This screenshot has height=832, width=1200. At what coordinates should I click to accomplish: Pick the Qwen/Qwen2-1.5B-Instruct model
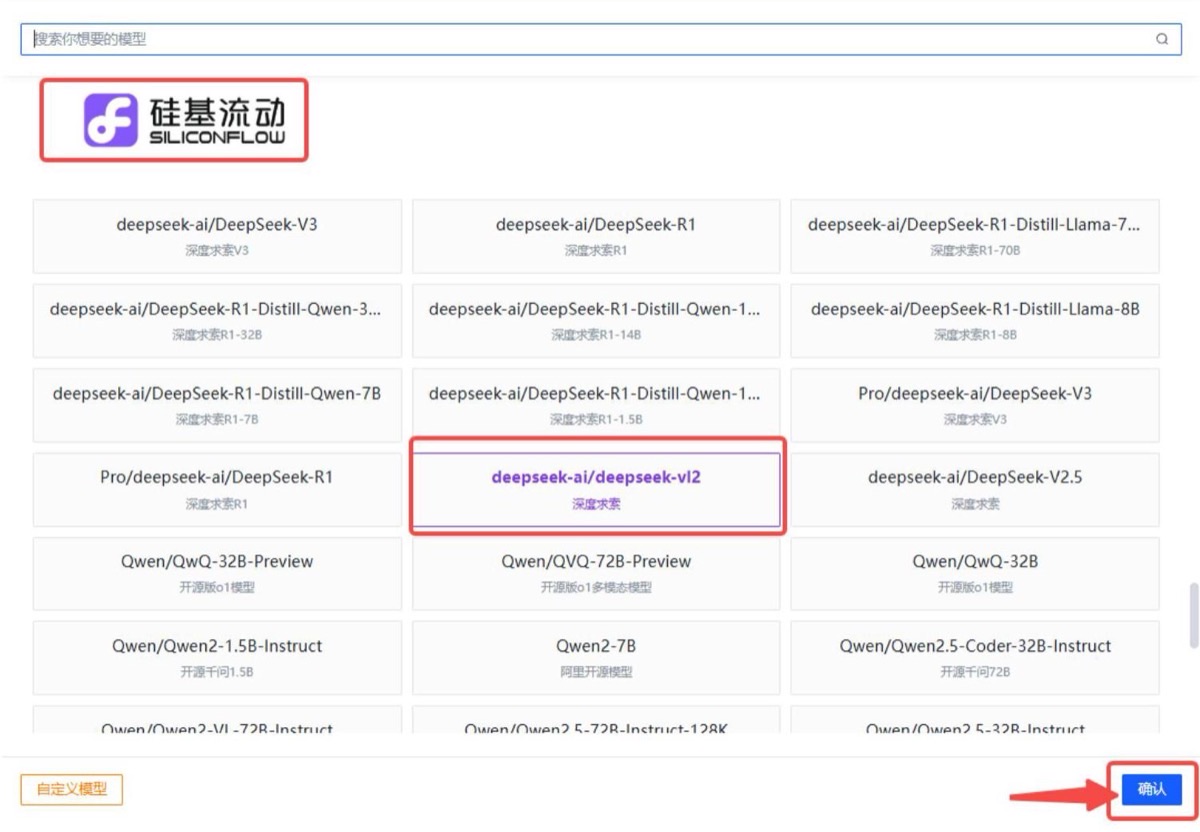coord(217,658)
